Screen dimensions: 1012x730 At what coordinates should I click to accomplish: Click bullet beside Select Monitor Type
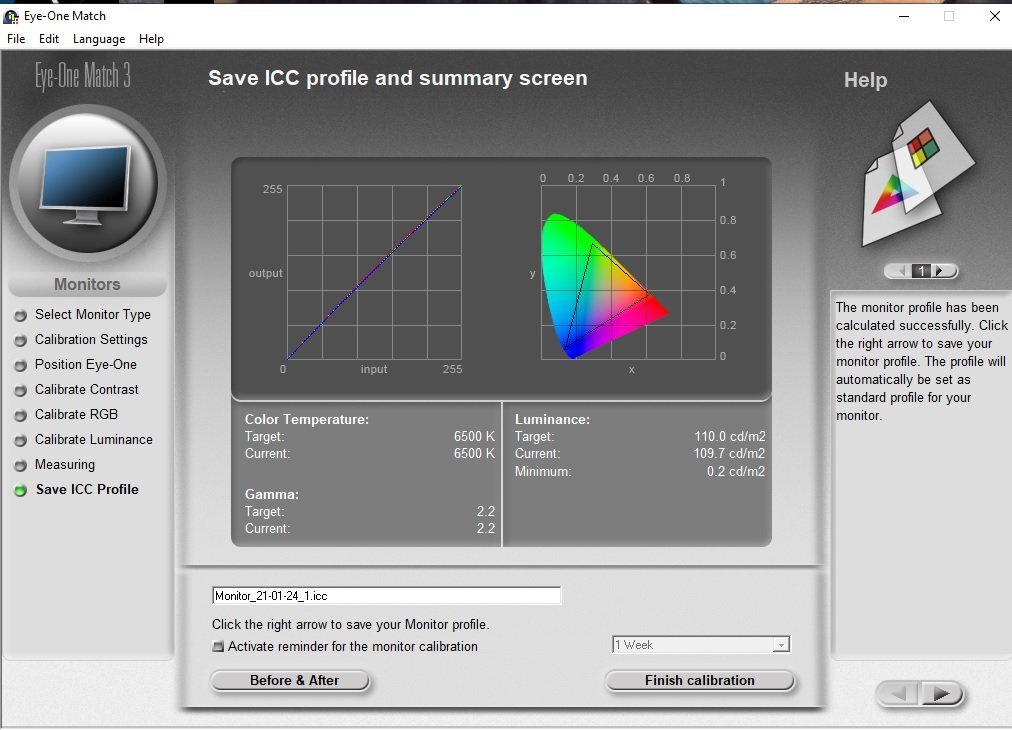click(21, 316)
